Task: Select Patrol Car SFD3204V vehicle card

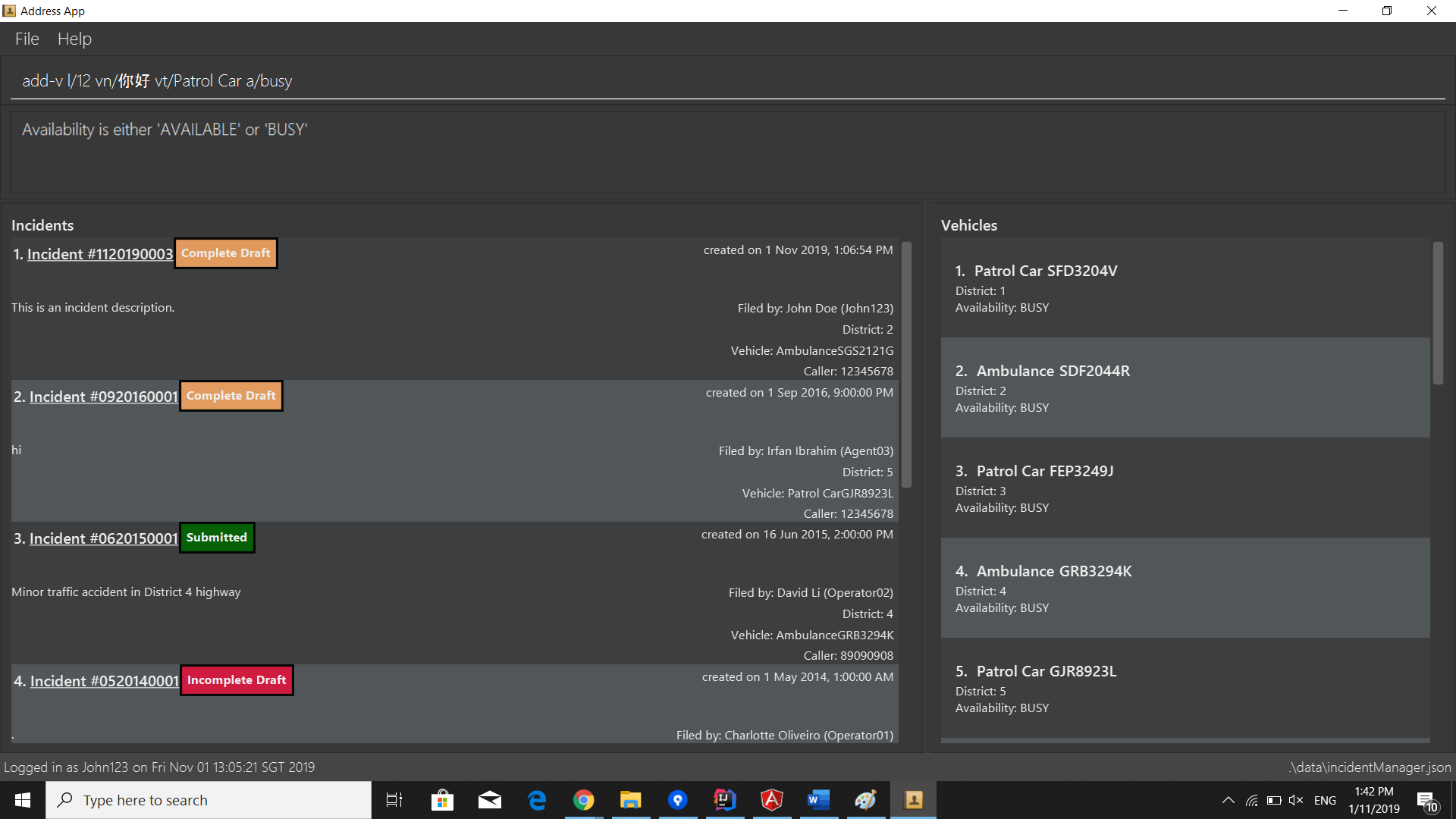Action: tap(1185, 288)
